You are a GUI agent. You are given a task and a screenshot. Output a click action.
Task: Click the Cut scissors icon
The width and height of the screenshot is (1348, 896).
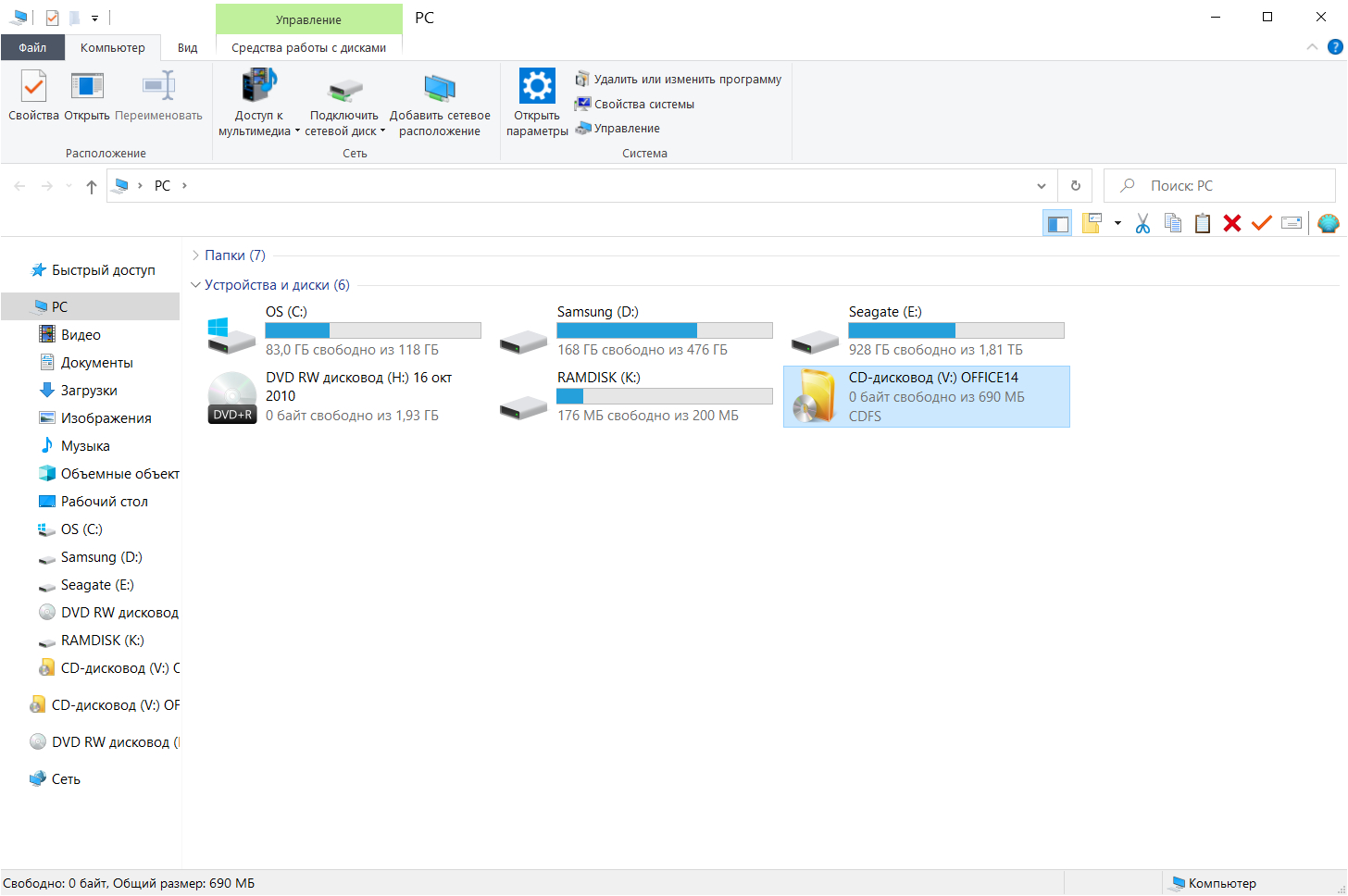pos(1142,223)
